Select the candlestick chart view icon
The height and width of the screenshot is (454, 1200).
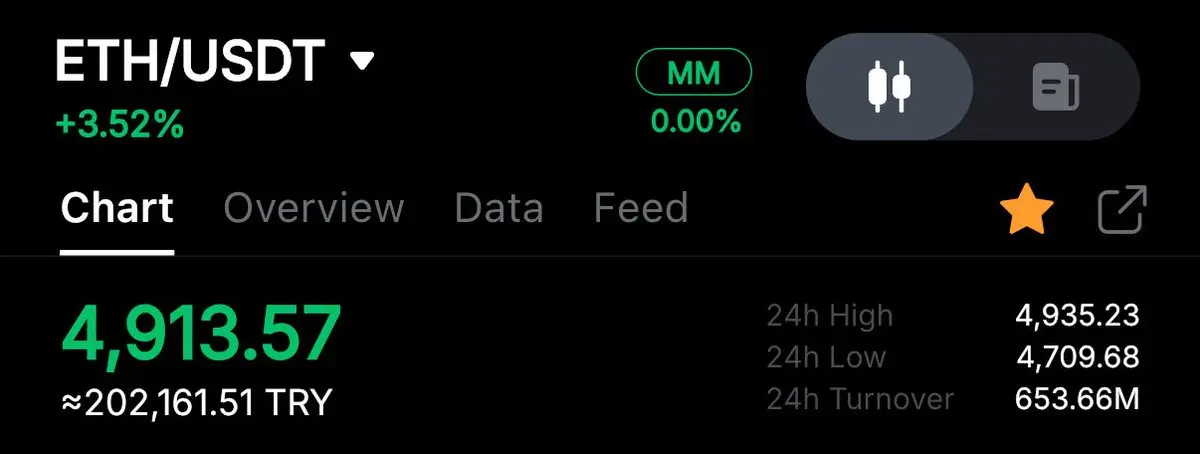[889, 87]
